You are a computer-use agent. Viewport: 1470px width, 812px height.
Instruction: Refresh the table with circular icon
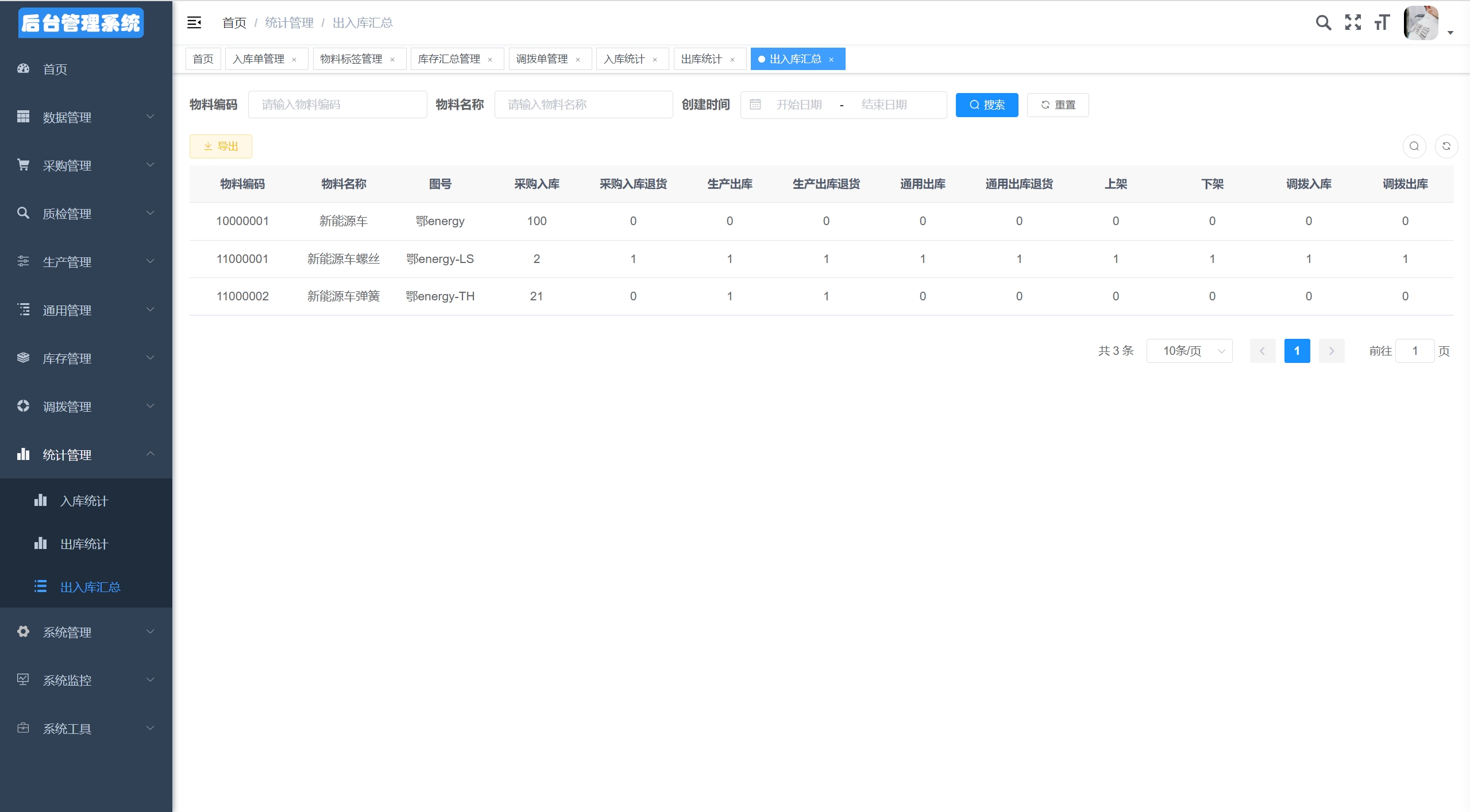[x=1446, y=146]
